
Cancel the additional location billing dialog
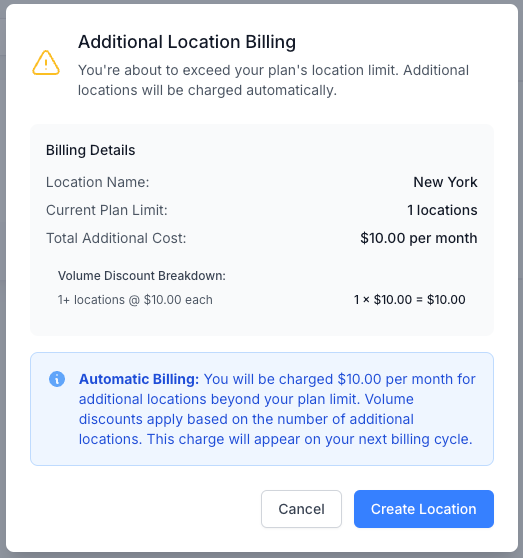pos(301,509)
